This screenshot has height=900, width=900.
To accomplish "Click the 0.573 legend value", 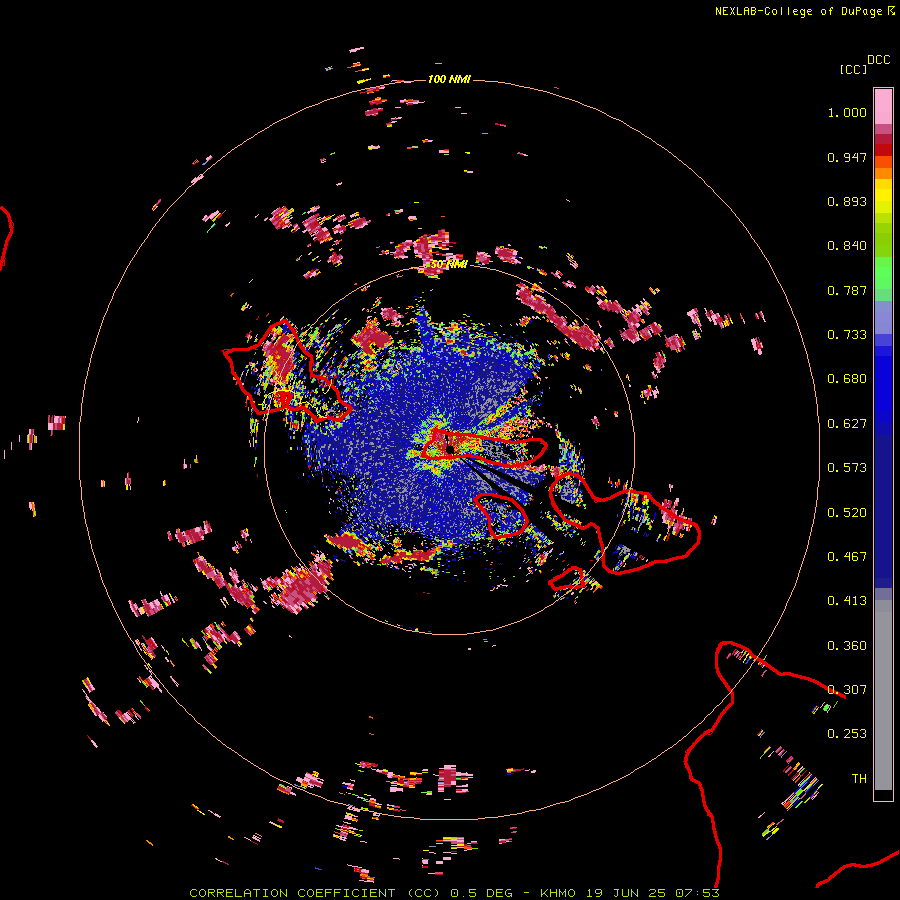I will pos(847,468).
